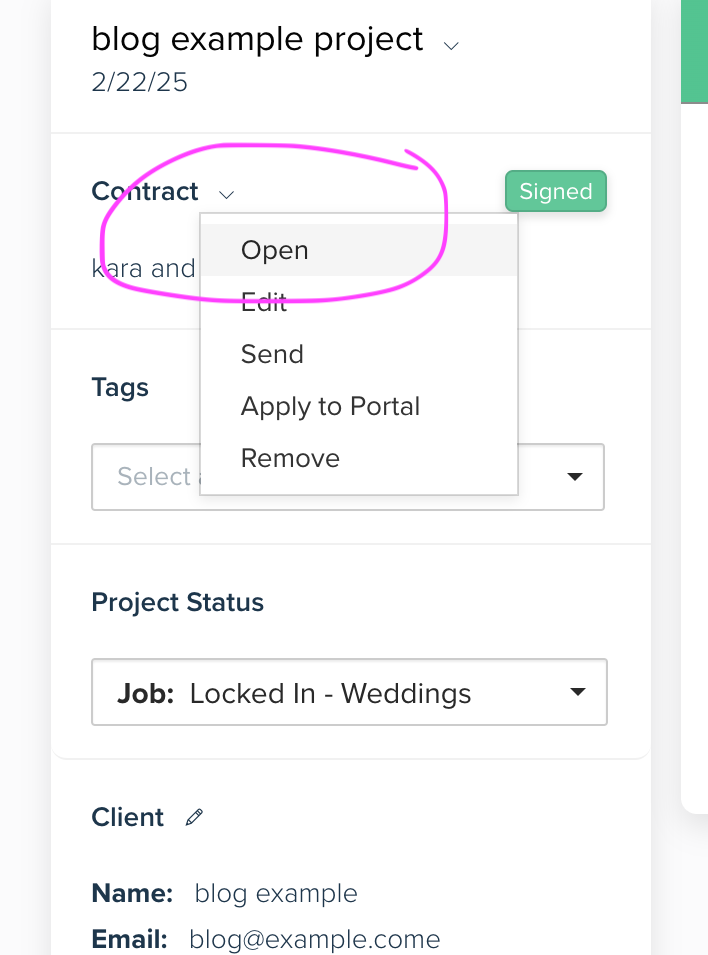Click the Tags select dropdown arrow
Image resolution: width=708 pixels, height=955 pixels.
click(x=575, y=476)
